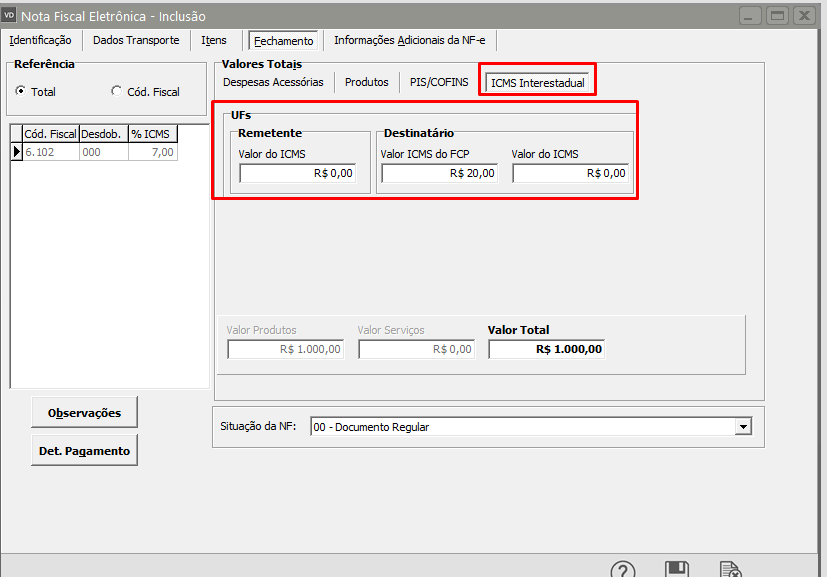
Task: Click the help question mark icon
Action: [623, 570]
